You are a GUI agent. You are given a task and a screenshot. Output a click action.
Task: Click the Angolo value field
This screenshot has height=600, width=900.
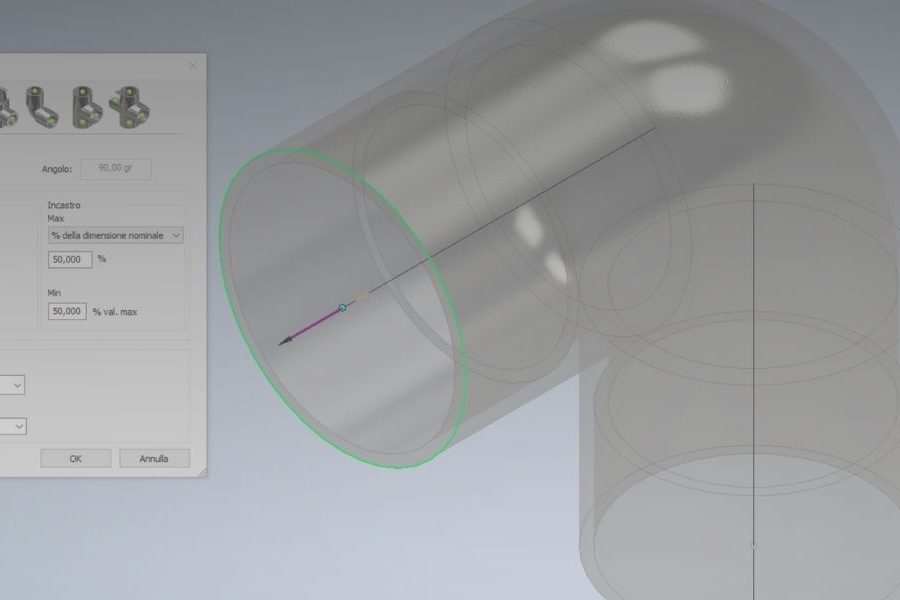pyautogui.click(x=116, y=169)
